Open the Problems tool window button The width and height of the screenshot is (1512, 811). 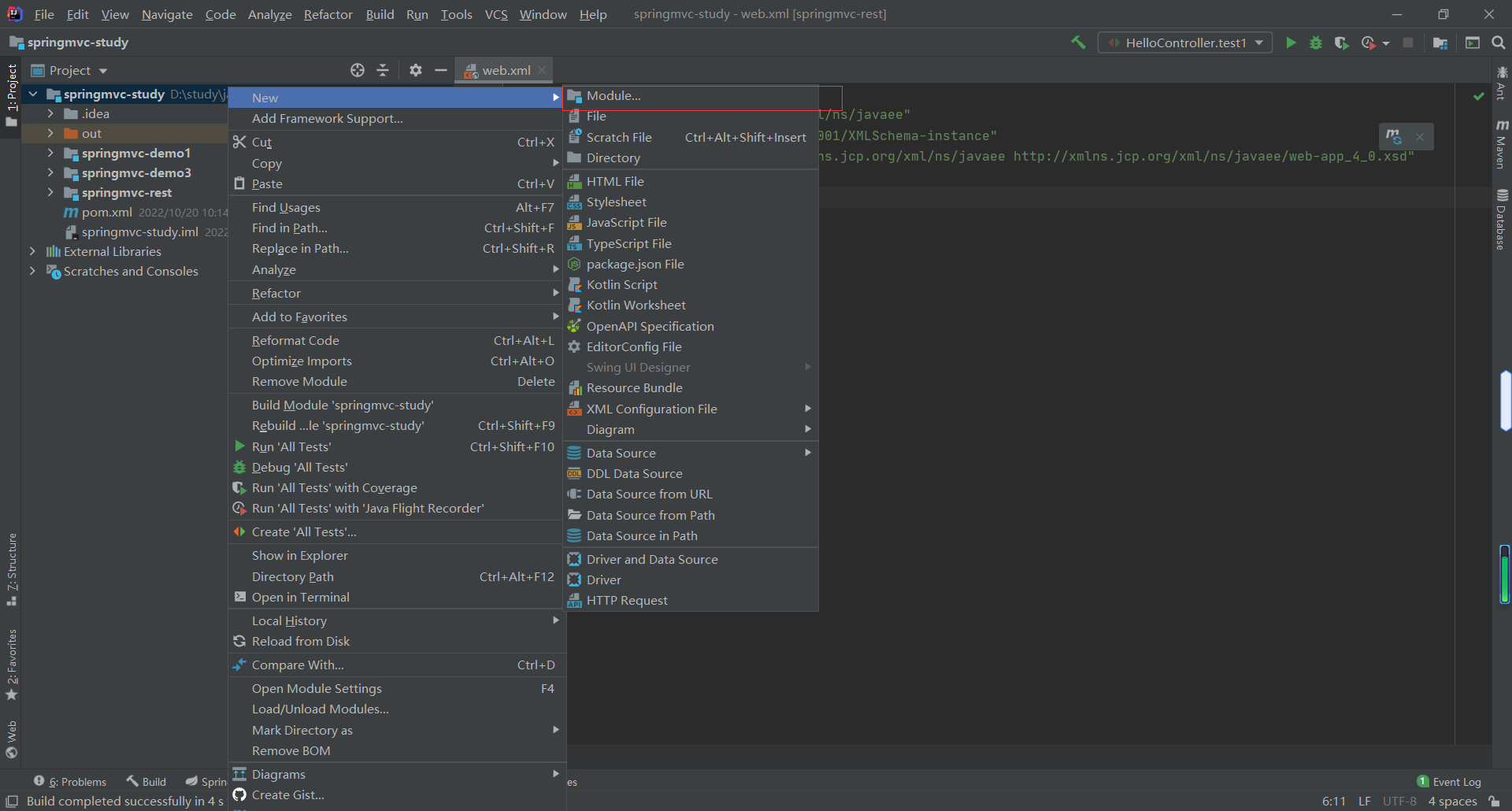coord(70,782)
